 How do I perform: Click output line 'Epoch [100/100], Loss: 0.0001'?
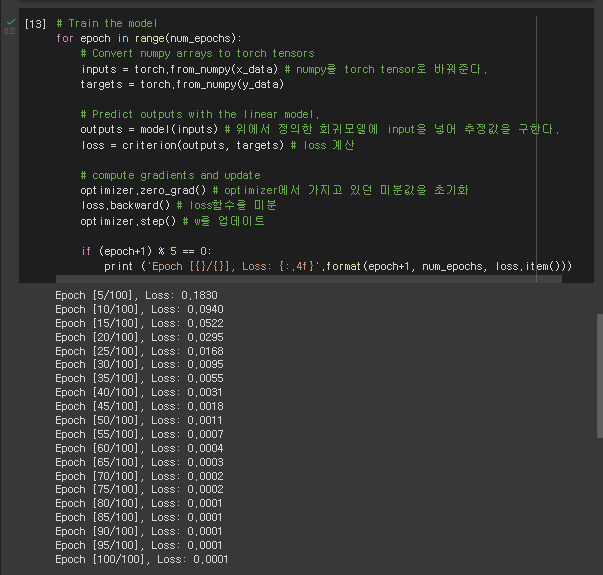142,559
